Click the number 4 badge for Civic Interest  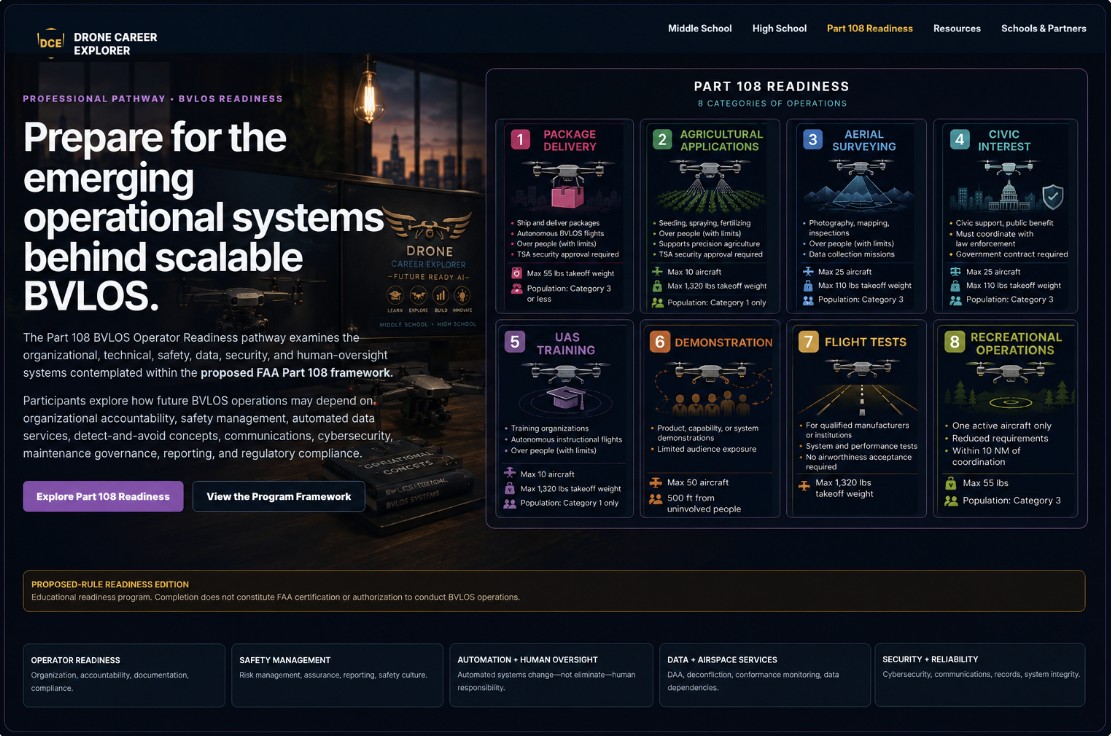point(959,139)
